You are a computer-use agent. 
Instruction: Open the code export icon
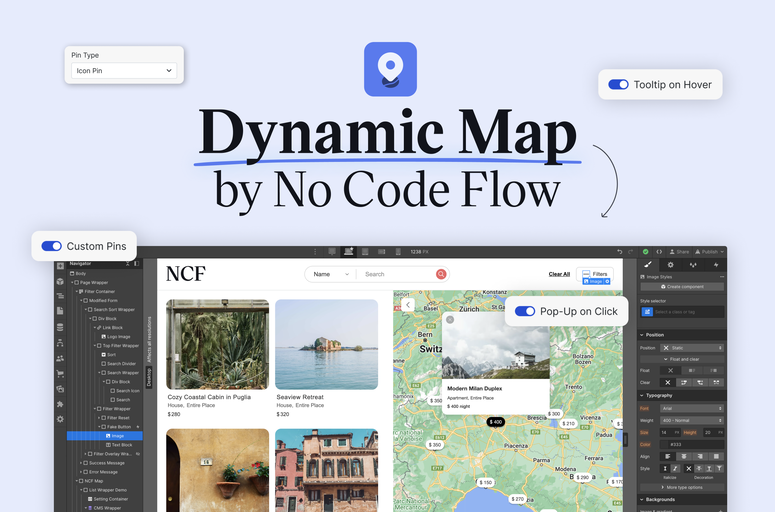659,252
